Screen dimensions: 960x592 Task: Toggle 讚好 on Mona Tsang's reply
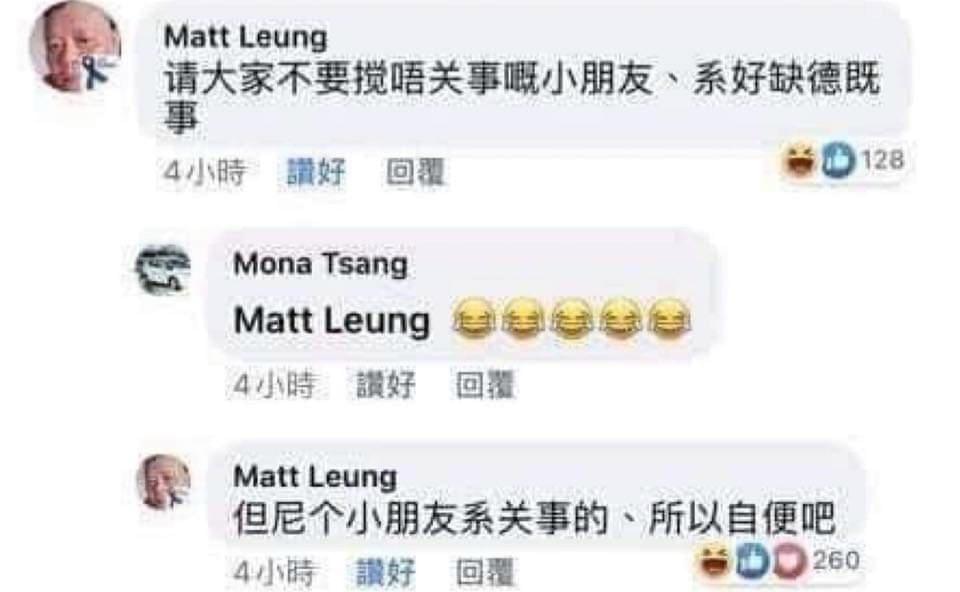386,385
